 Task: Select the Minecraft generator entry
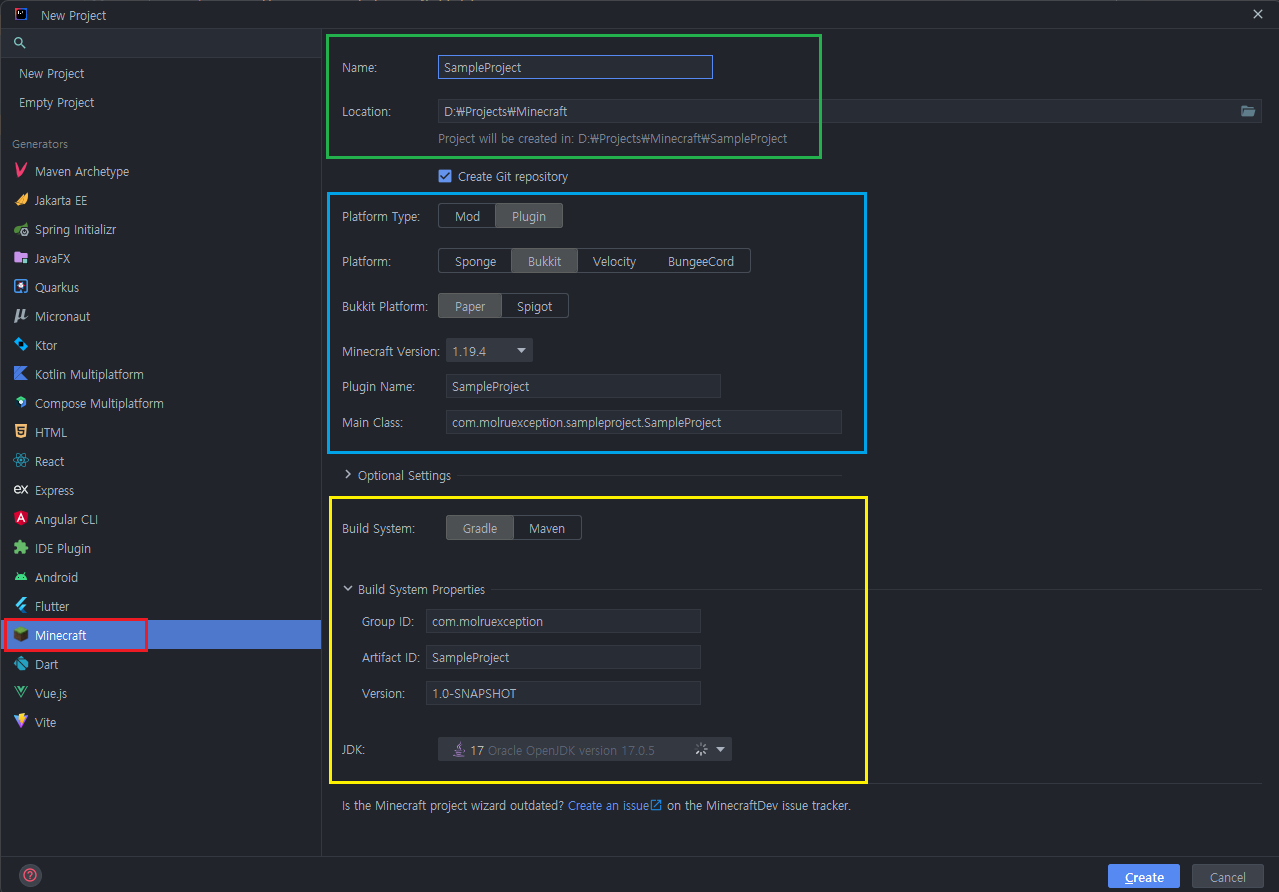[160, 635]
